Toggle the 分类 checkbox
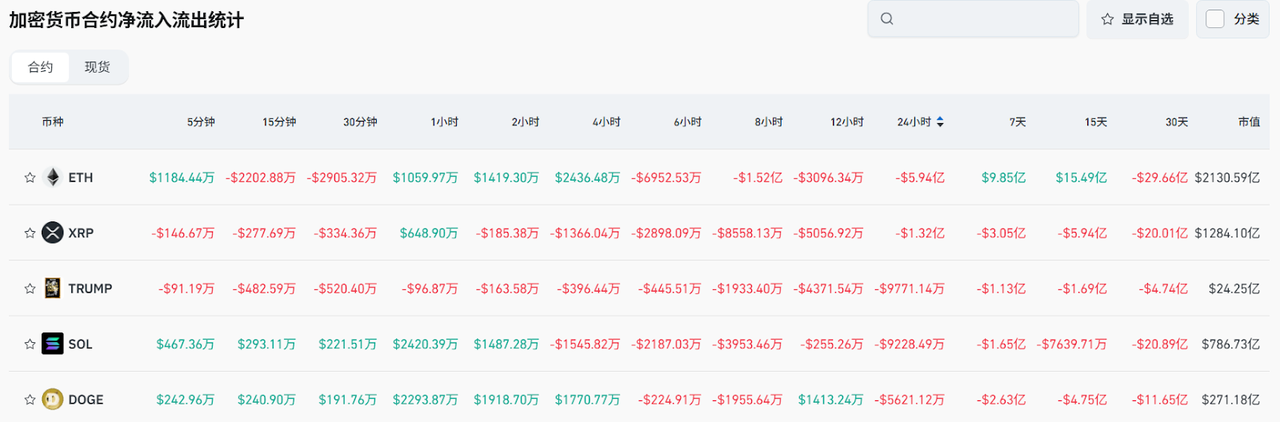The height and width of the screenshot is (422, 1280). click(x=1216, y=19)
